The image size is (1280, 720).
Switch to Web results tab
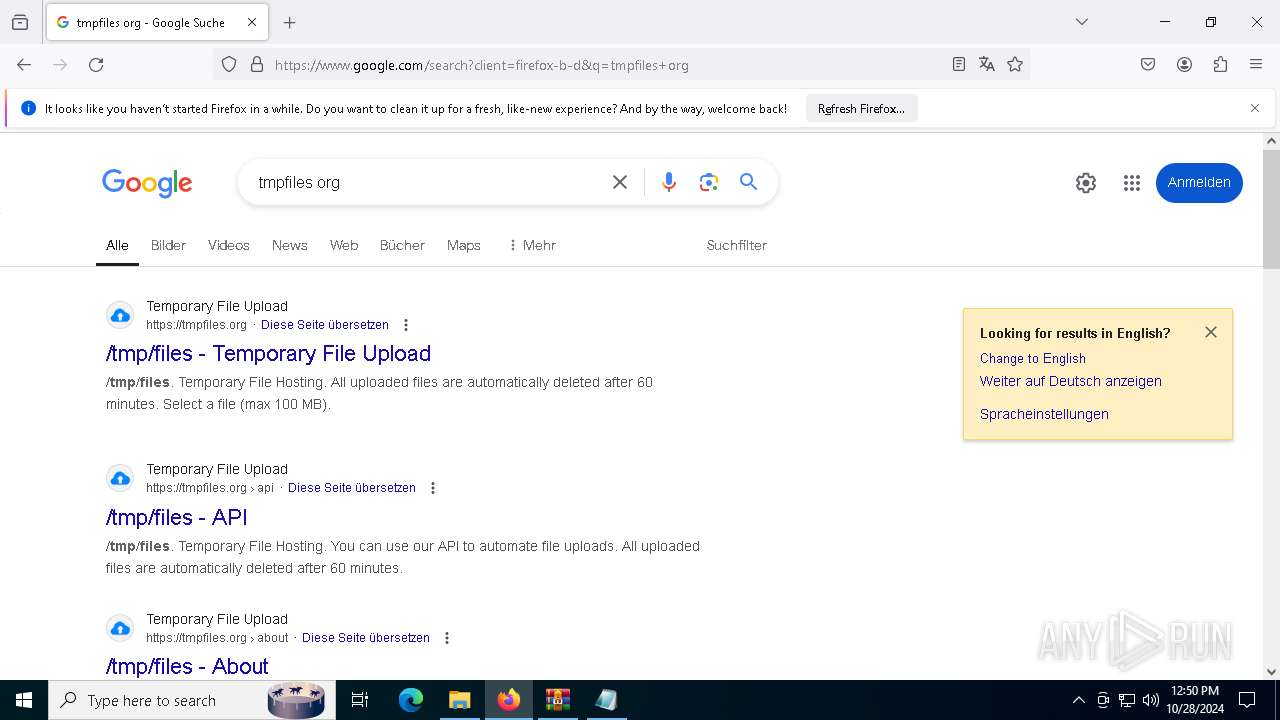(344, 245)
